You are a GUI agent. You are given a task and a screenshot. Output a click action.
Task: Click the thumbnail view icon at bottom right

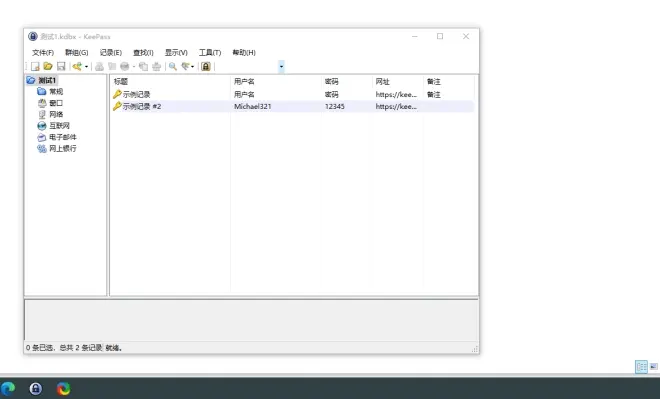pyautogui.click(x=654, y=367)
